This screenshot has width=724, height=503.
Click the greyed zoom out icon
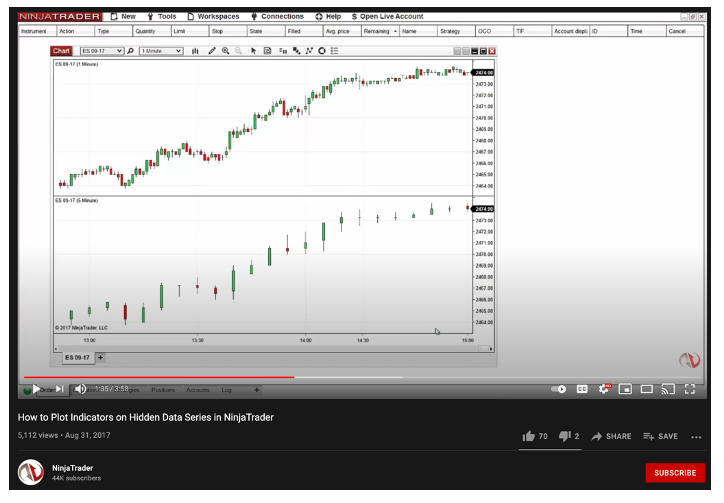238,51
